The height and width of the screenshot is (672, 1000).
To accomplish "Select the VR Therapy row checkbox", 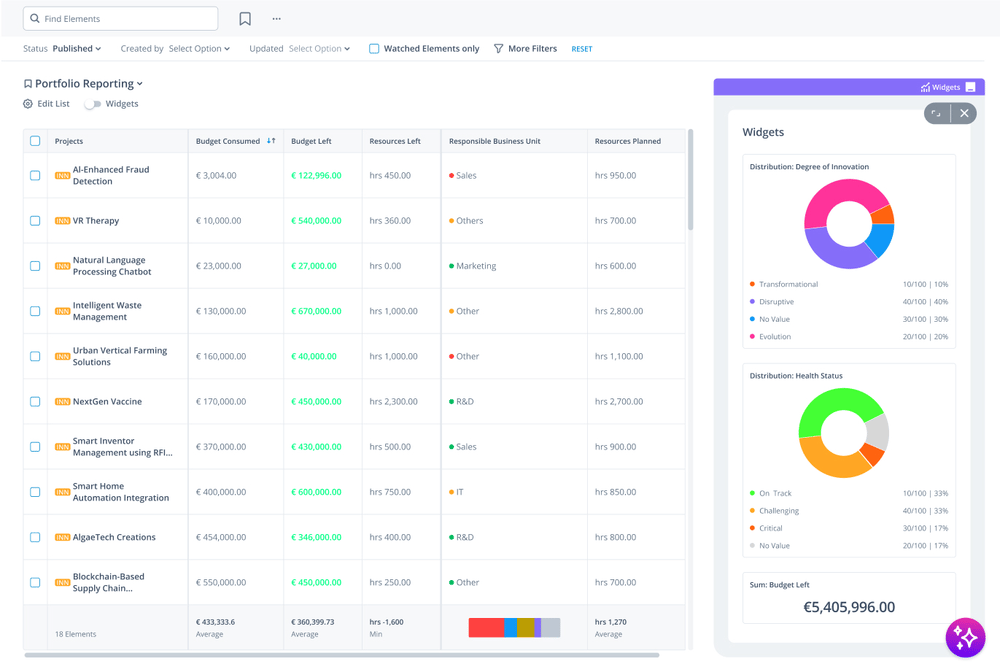I will pos(35,221).
